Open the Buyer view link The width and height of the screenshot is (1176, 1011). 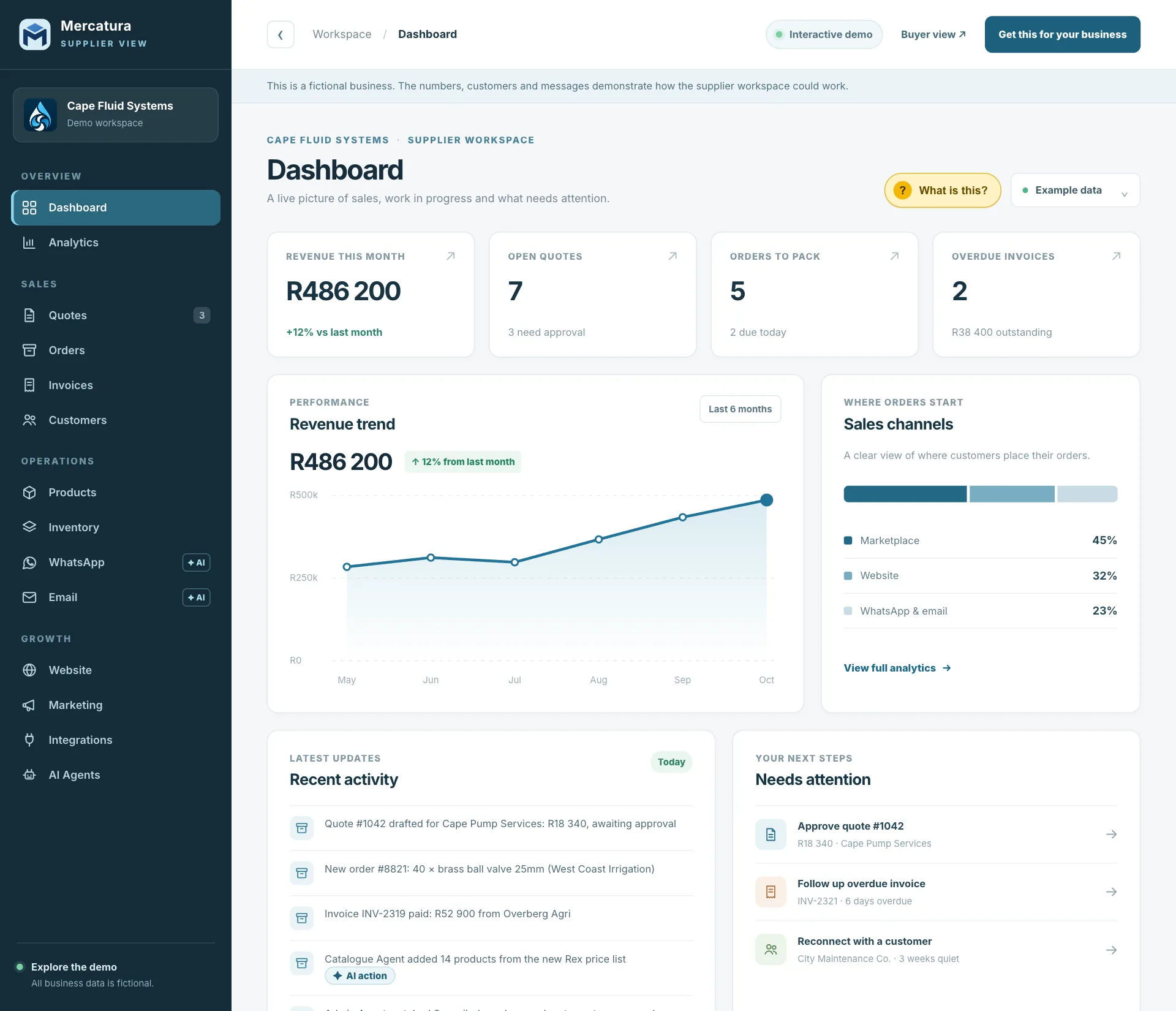coord(933,34)
